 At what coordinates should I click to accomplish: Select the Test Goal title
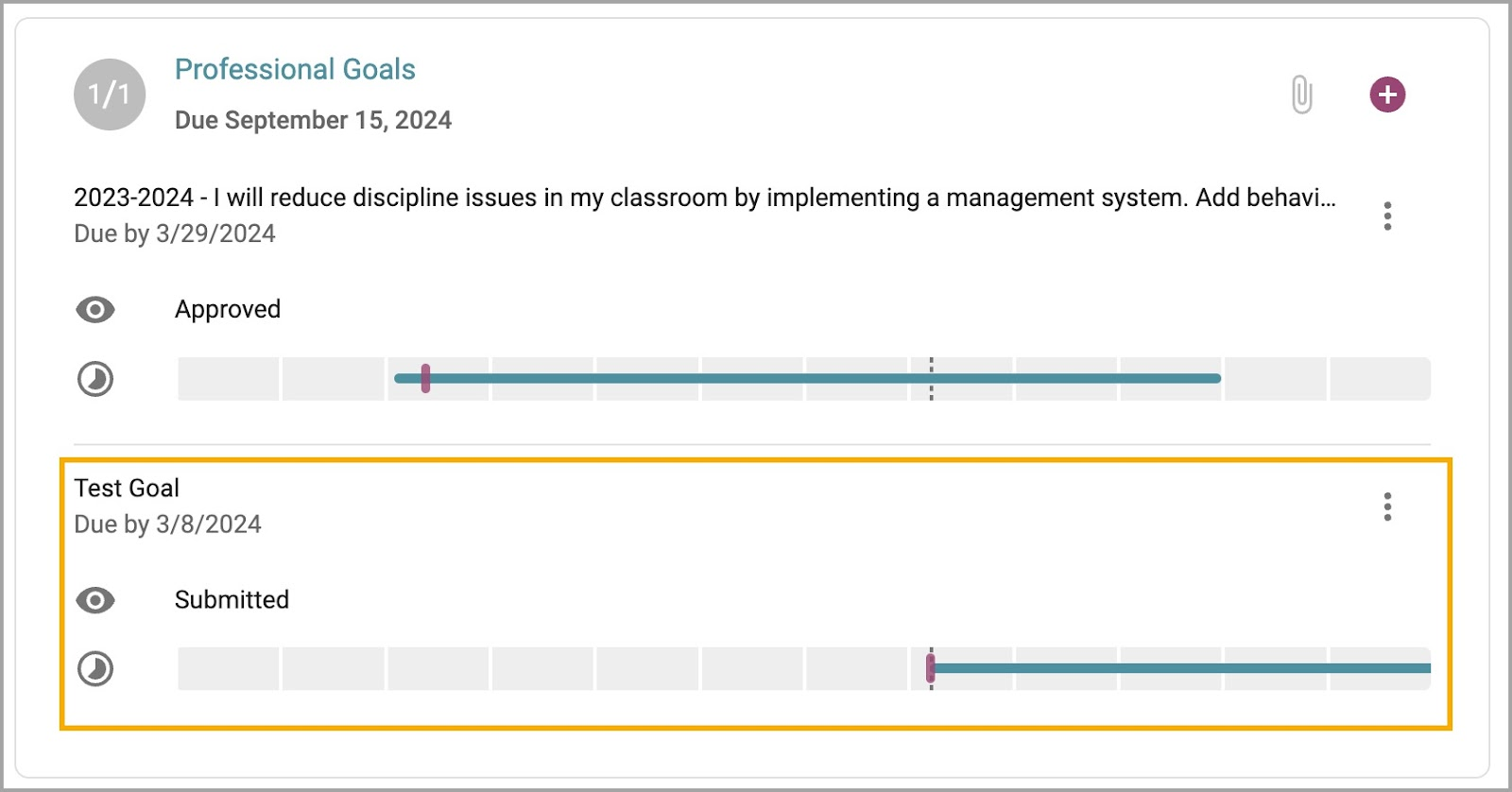point(127,488)
